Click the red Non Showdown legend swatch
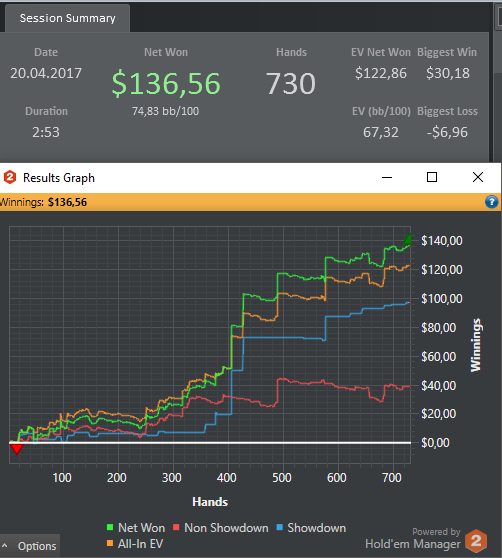This screenshot has width=502, height=558. point(176,527)
